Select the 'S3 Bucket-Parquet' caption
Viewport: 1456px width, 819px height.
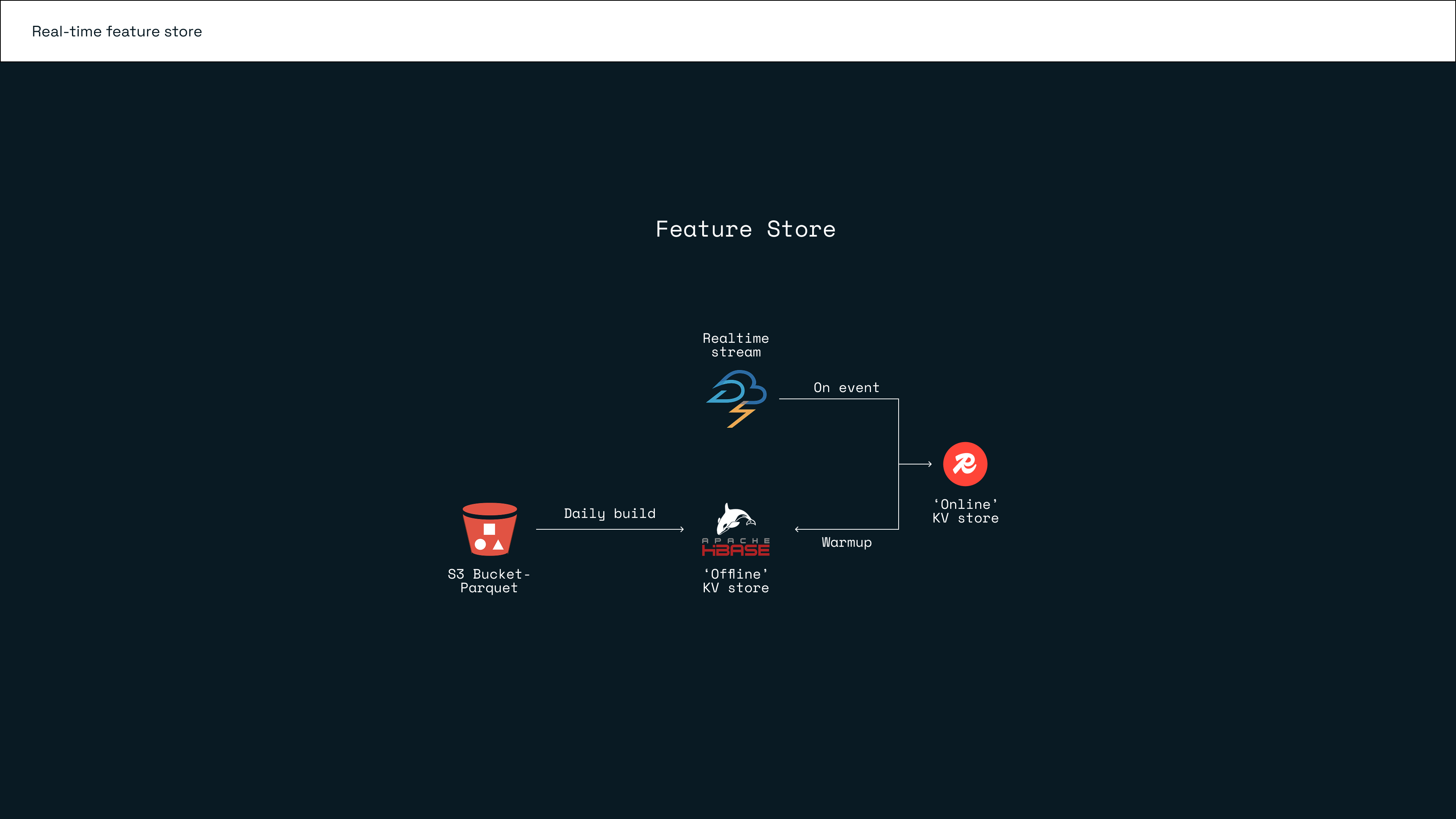pos(489,581)
